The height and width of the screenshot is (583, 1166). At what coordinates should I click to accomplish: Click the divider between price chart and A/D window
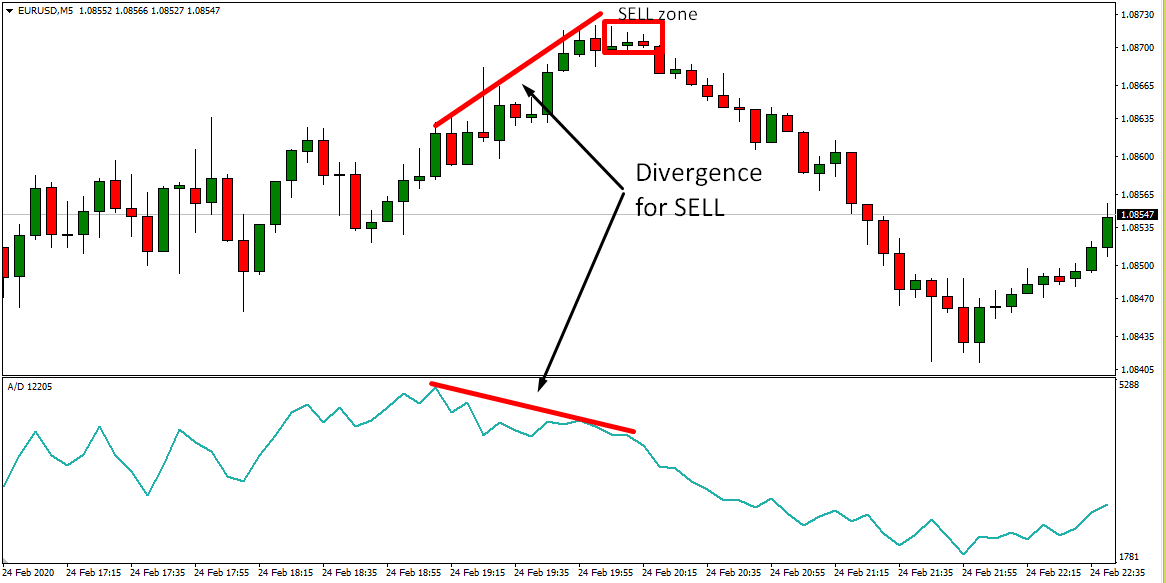click(560, 376)
